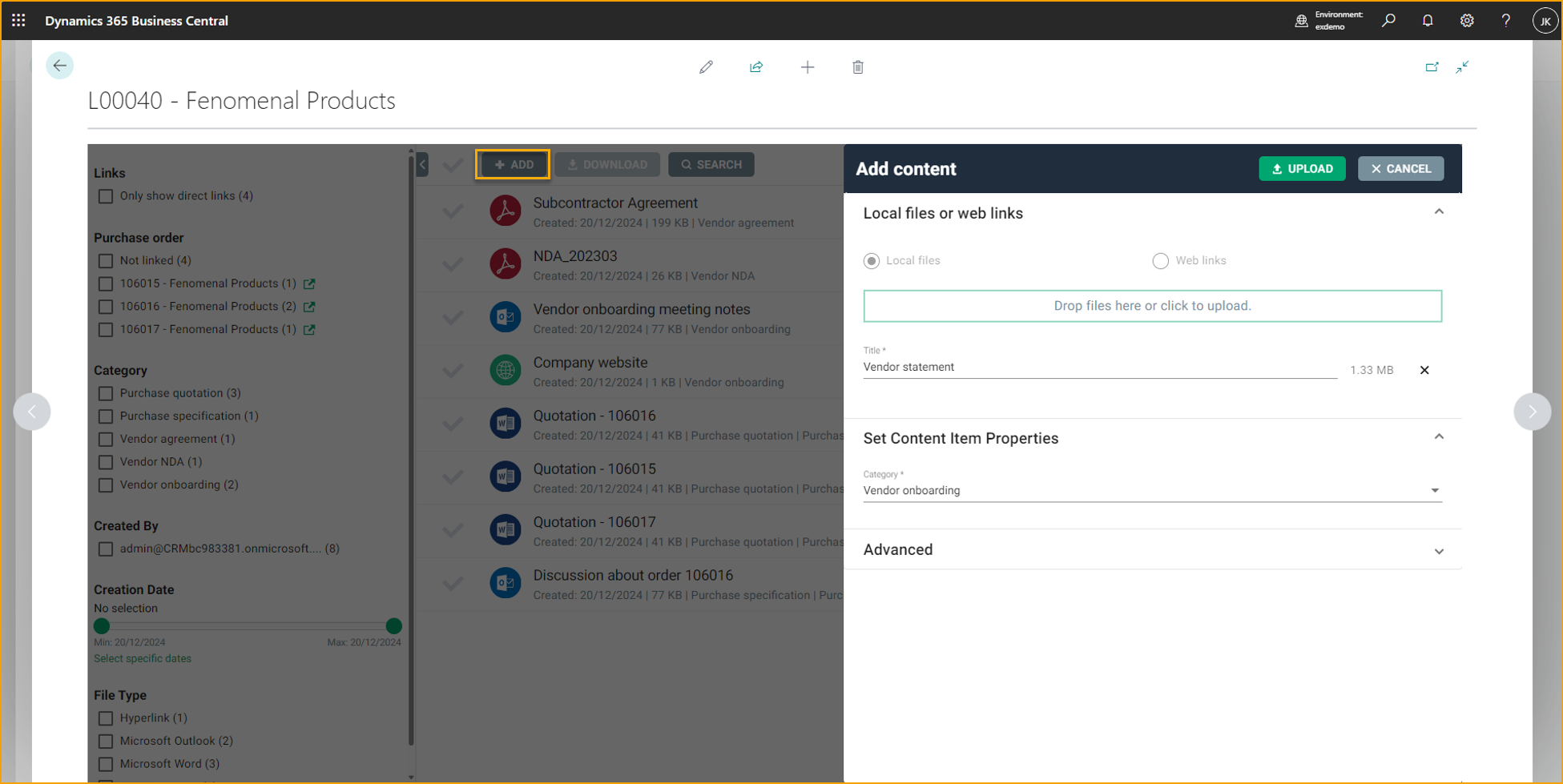The width and height of the screenshot is (1563, 784).
Task: Remove the Vendor statement file with X
Action: point(1424,370)
